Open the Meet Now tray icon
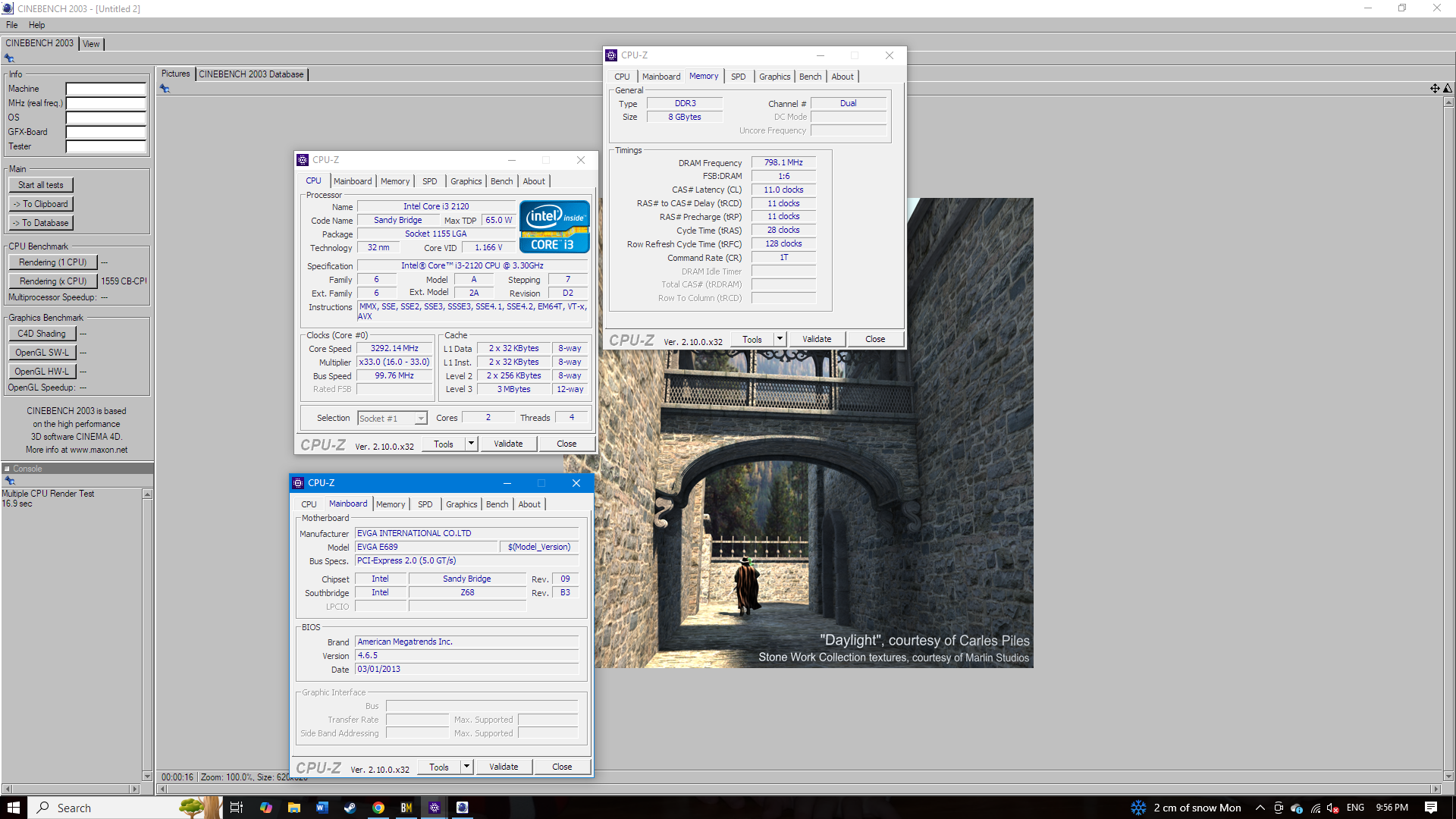Viewport: 1456px width, 819px height. 1279,808
